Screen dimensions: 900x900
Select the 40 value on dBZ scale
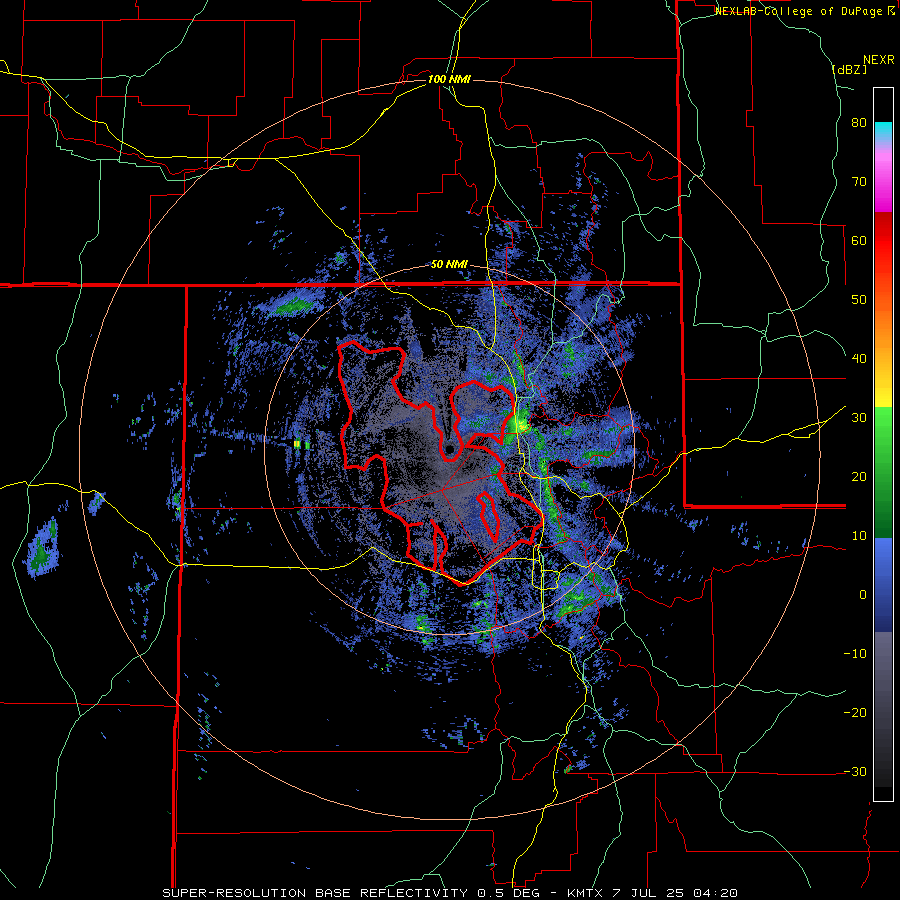pos(859,359)
